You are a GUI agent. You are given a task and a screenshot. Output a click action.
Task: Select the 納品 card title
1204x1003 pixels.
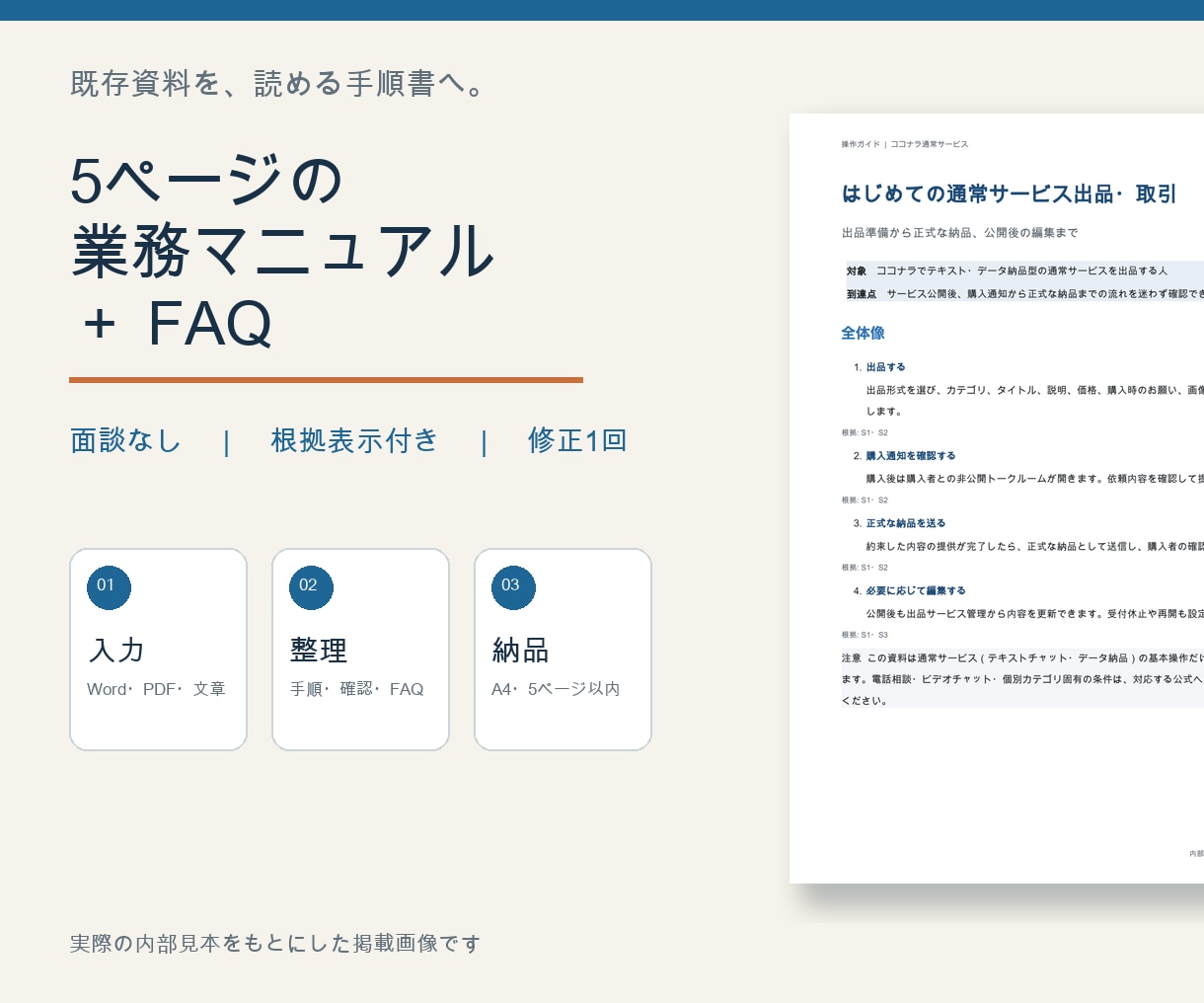[x=521, y=651]
